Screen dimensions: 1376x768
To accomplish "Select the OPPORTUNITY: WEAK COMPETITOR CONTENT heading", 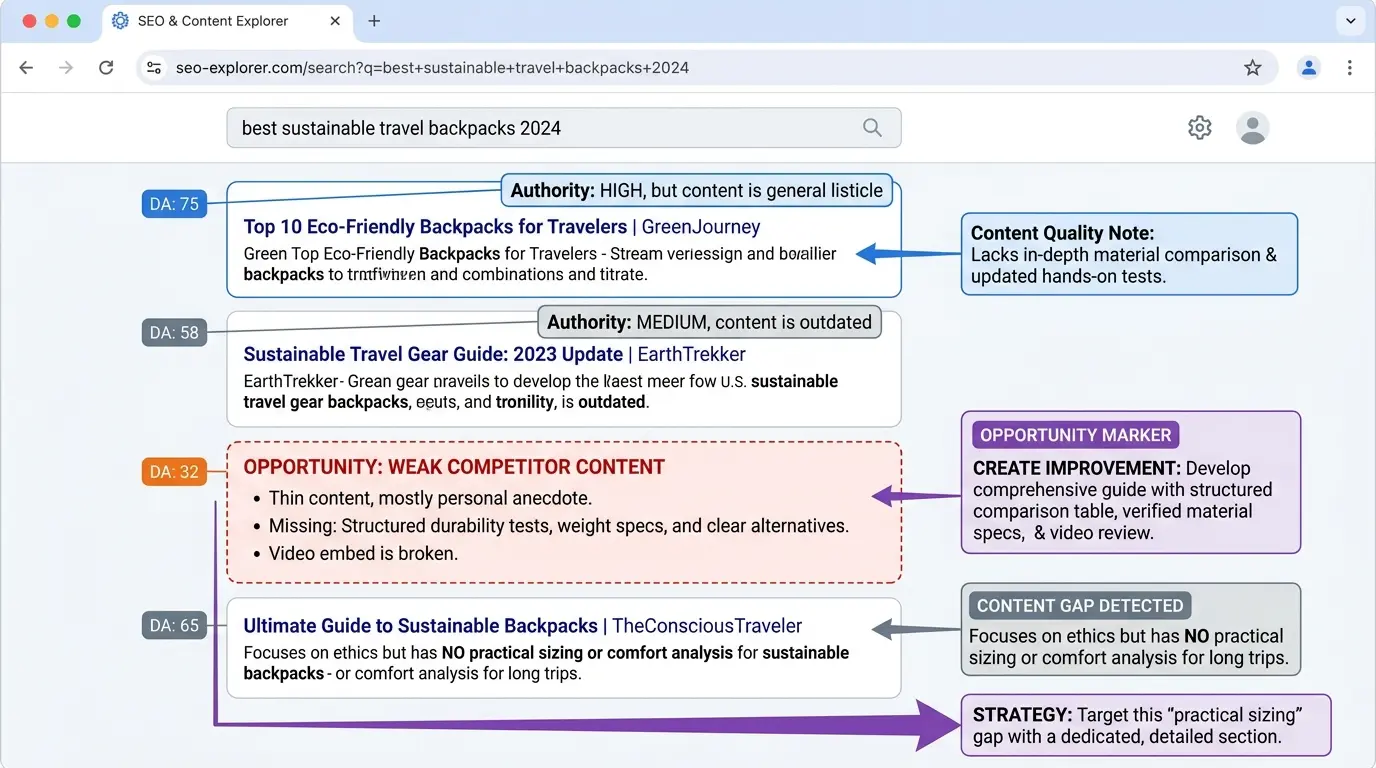I will click(x=454, y=467).
